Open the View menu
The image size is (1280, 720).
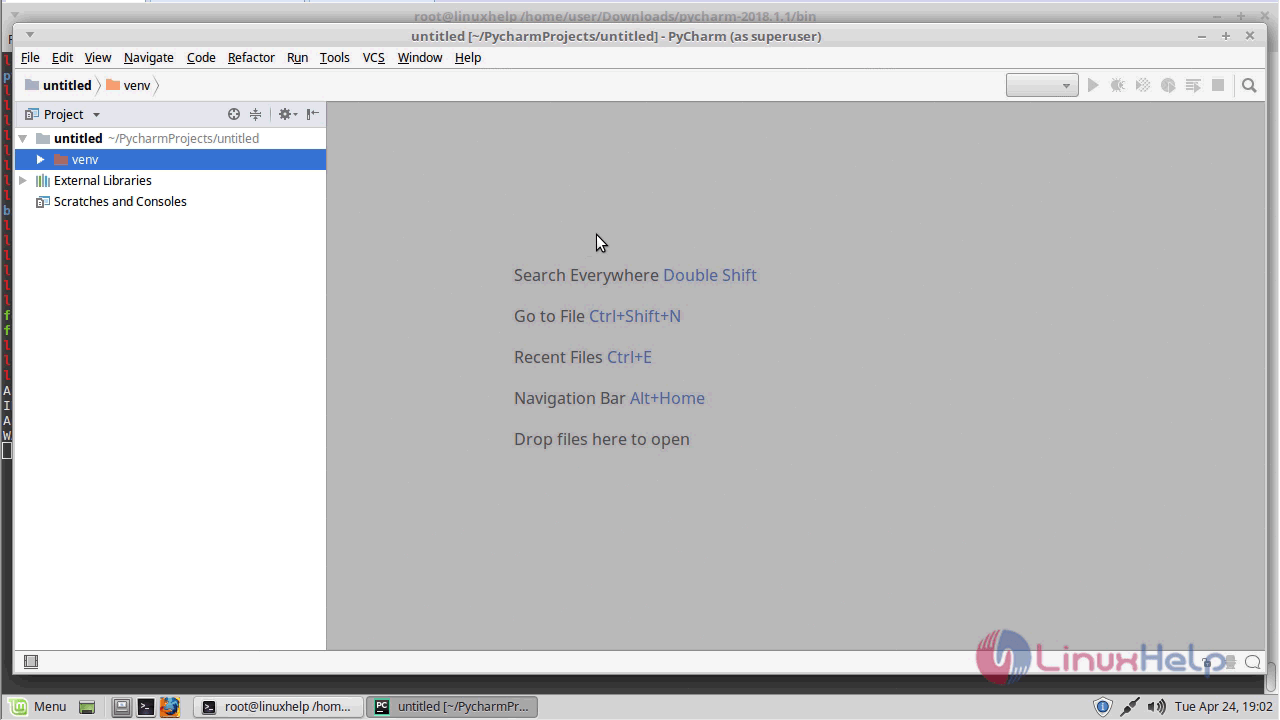[98, 58]
